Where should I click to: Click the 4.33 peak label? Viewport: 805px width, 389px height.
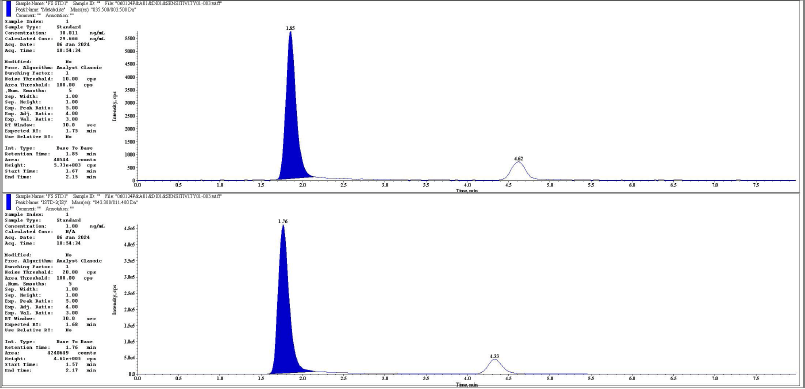coord(494,356)
